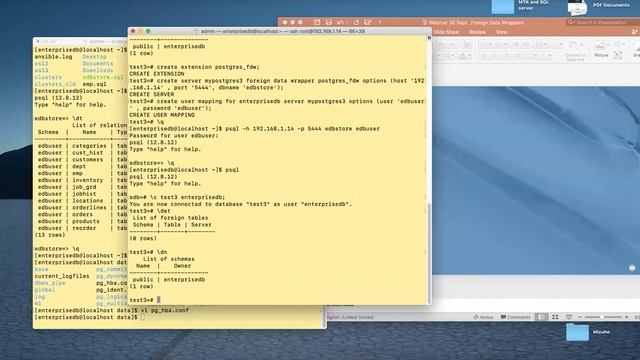Click the share/export icon beside Redo in PowerPoint
This screenshot has width=640, height=360.
point(368,22)
